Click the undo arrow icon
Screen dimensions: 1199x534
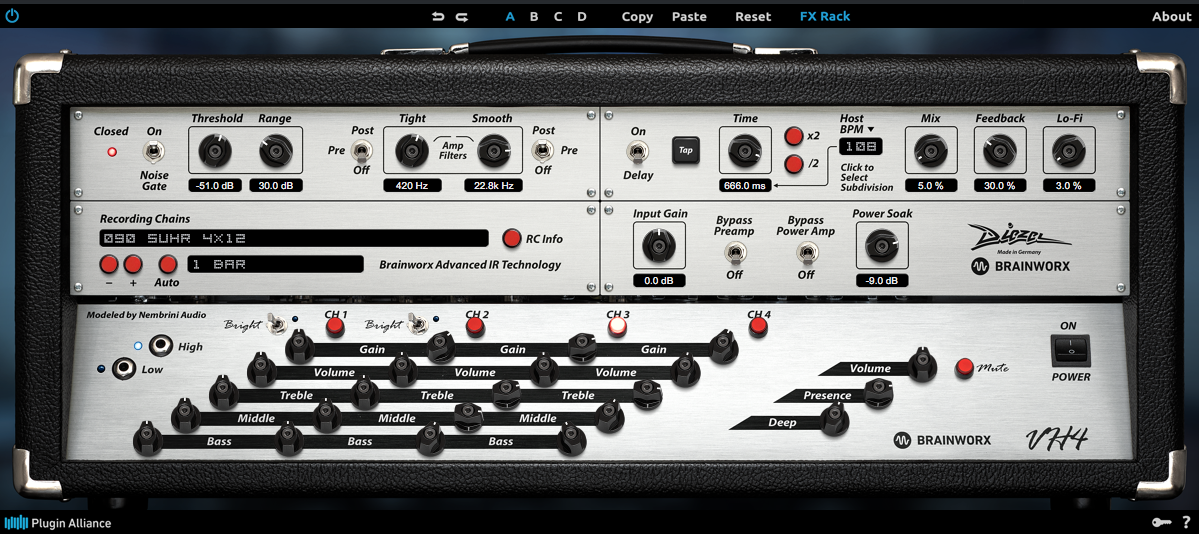pos(437,16)
